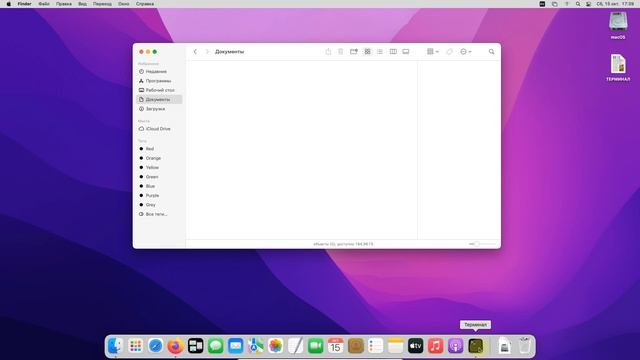Screen dimensions: 640x360
Task: Click the Finder forward navigation arrow
Action: [207, 52]
